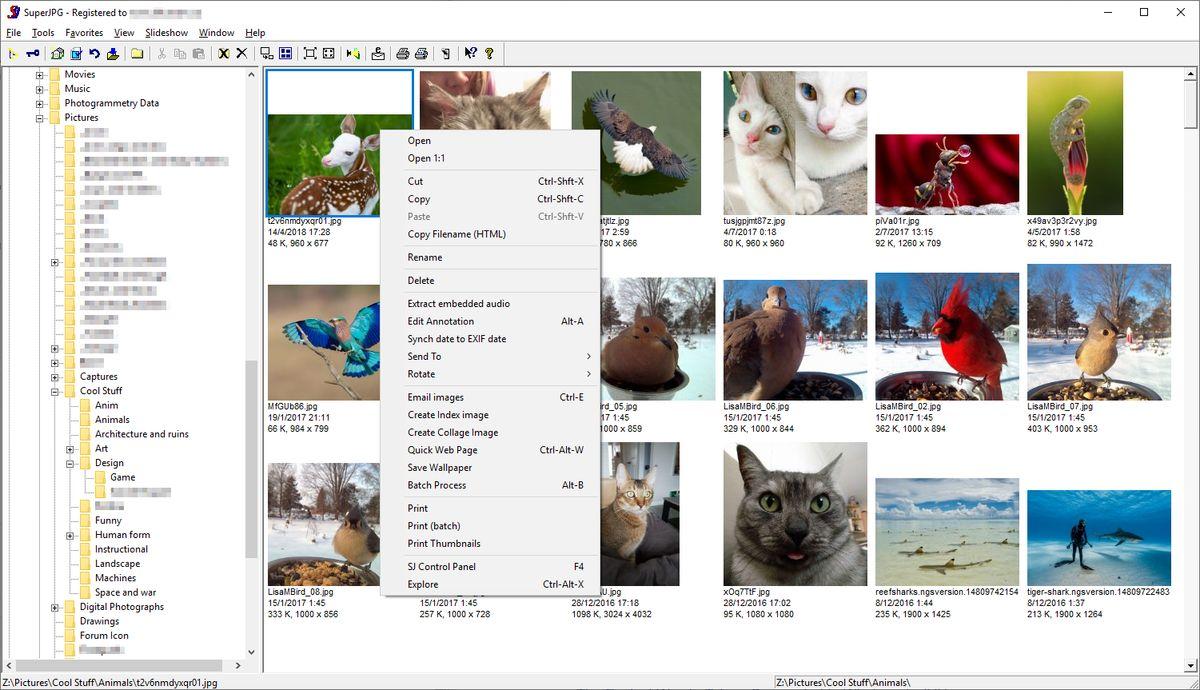Select the plVa01r.jpg ant thumbnail
The image size is (1200, 690).
pyautogui.click(x=947, y=175)
